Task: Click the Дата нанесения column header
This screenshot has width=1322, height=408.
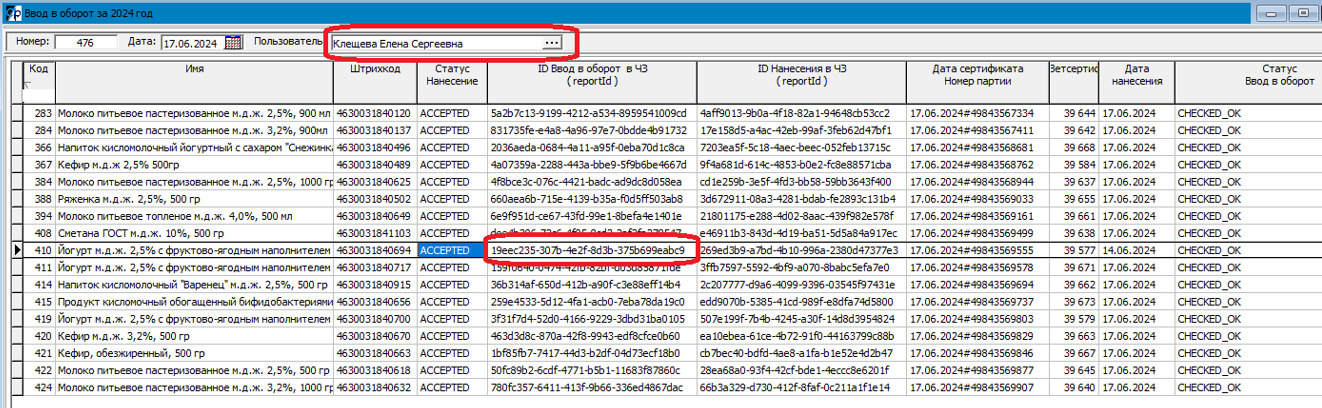Action: [1135, 75]
